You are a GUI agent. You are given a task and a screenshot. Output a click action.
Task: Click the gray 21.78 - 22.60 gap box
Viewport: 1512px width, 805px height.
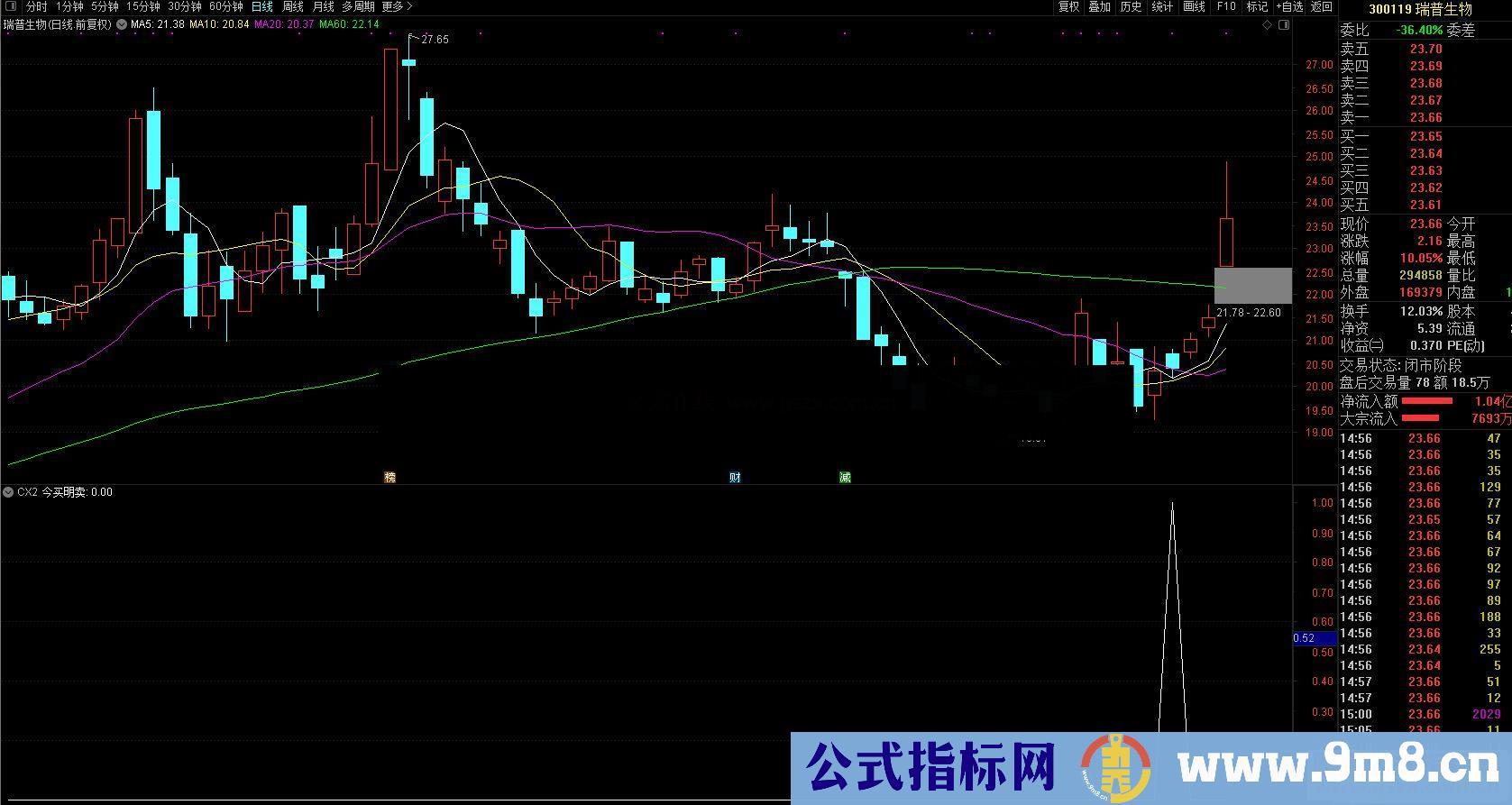(1252, 286)
